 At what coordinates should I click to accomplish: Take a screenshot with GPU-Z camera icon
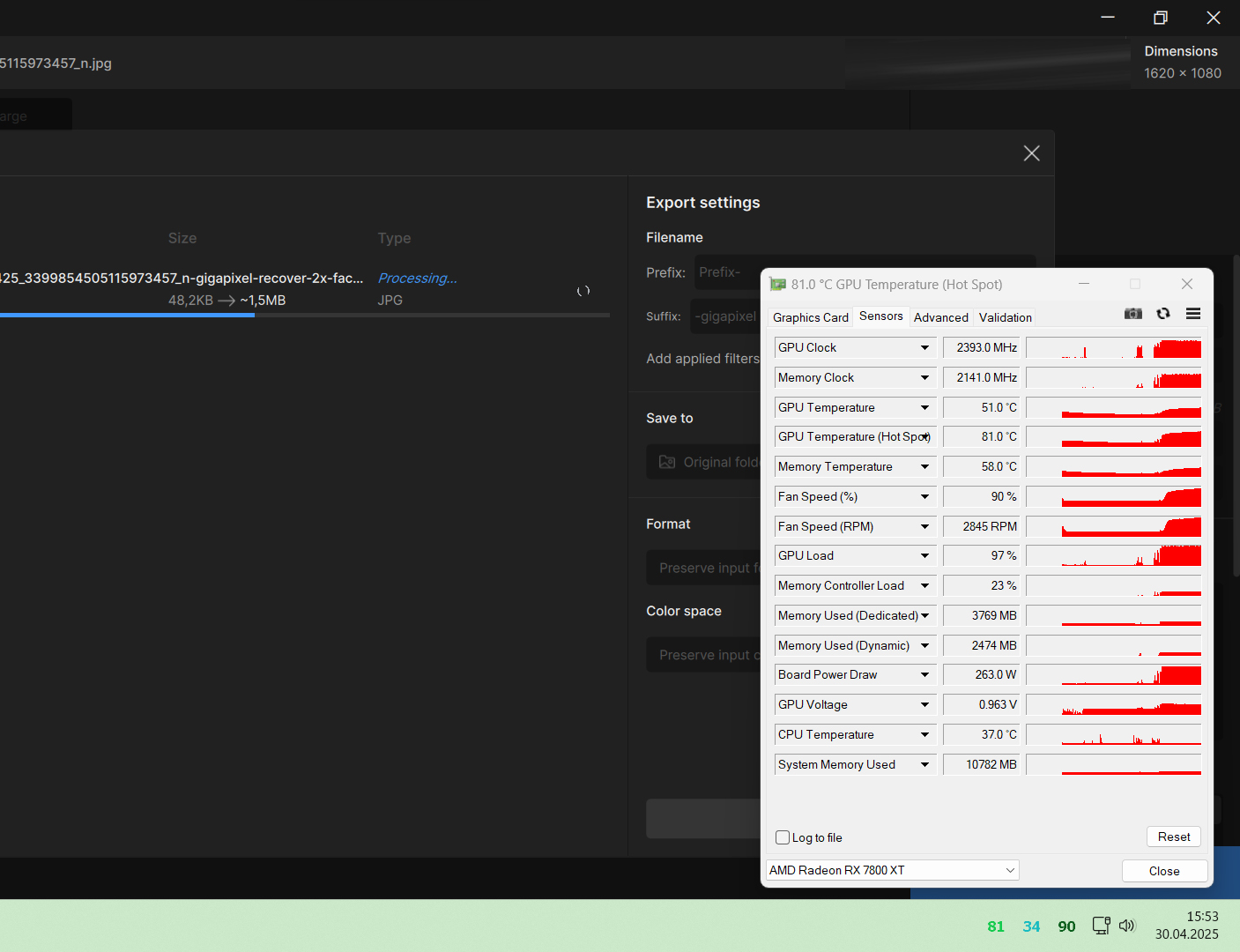(x=1133, y=314)
